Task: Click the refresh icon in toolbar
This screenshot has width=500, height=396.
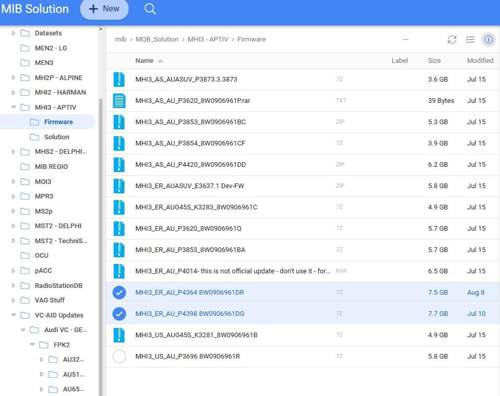Action: pyautogui.click(x=452, y=40)
